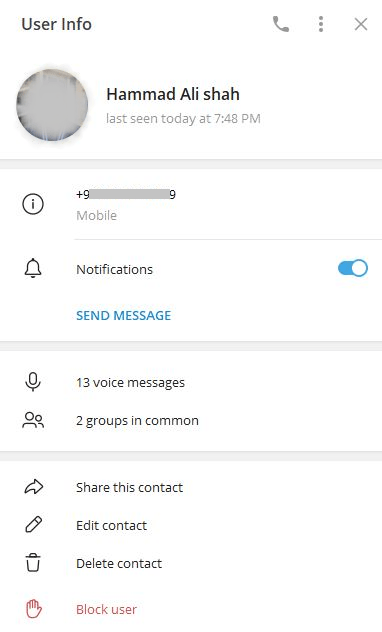Toggle the Notifications switch off
This screenshot has width=382, height=632.
(353, 268)
